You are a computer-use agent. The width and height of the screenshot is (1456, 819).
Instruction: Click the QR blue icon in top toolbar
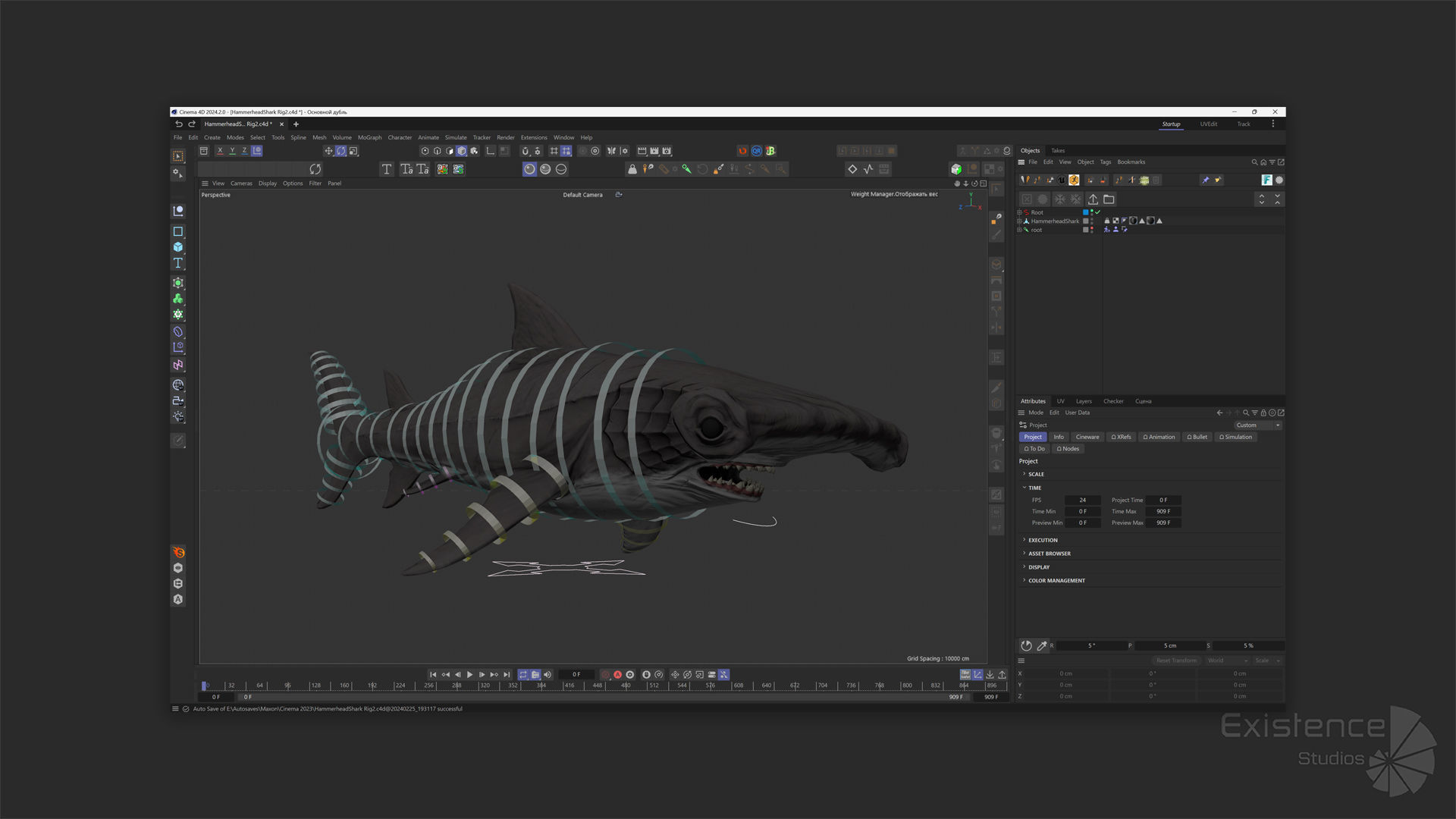coord(756,151)
